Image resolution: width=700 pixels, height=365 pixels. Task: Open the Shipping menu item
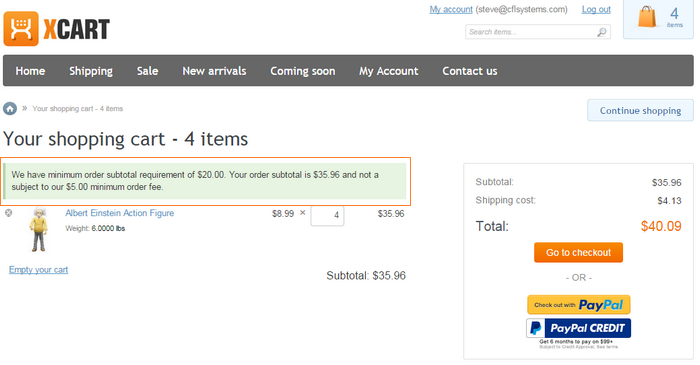[91, 71]
